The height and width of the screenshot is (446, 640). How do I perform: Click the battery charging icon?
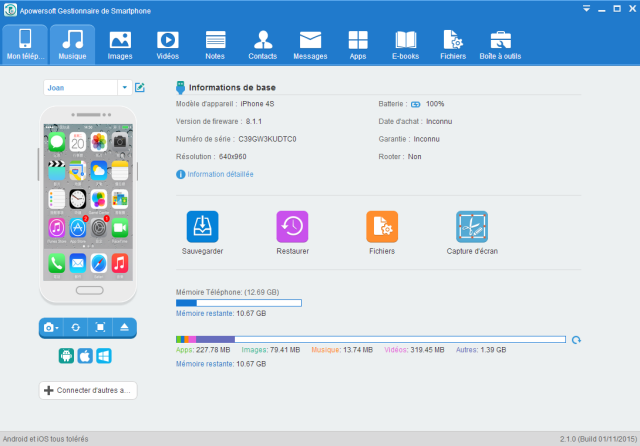pyautogui.click(x=416, y=104)
